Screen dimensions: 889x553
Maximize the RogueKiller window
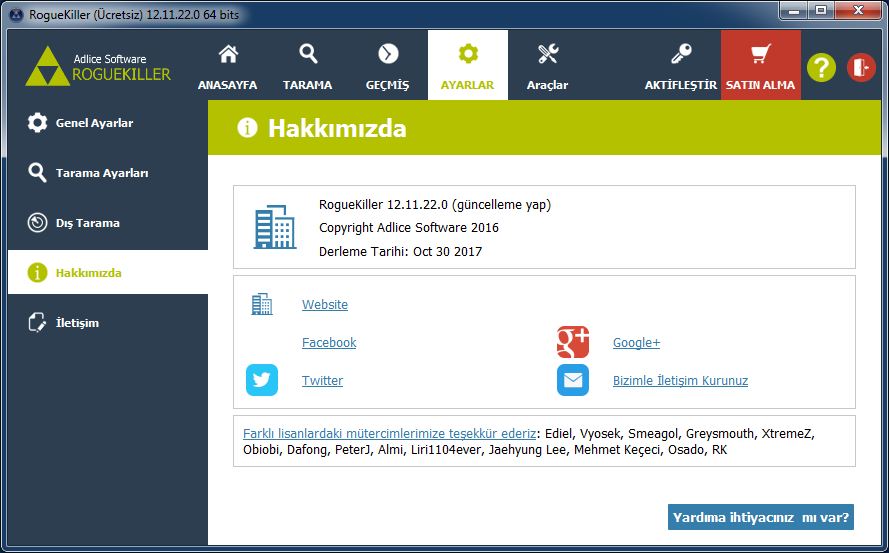click(820, 11)
